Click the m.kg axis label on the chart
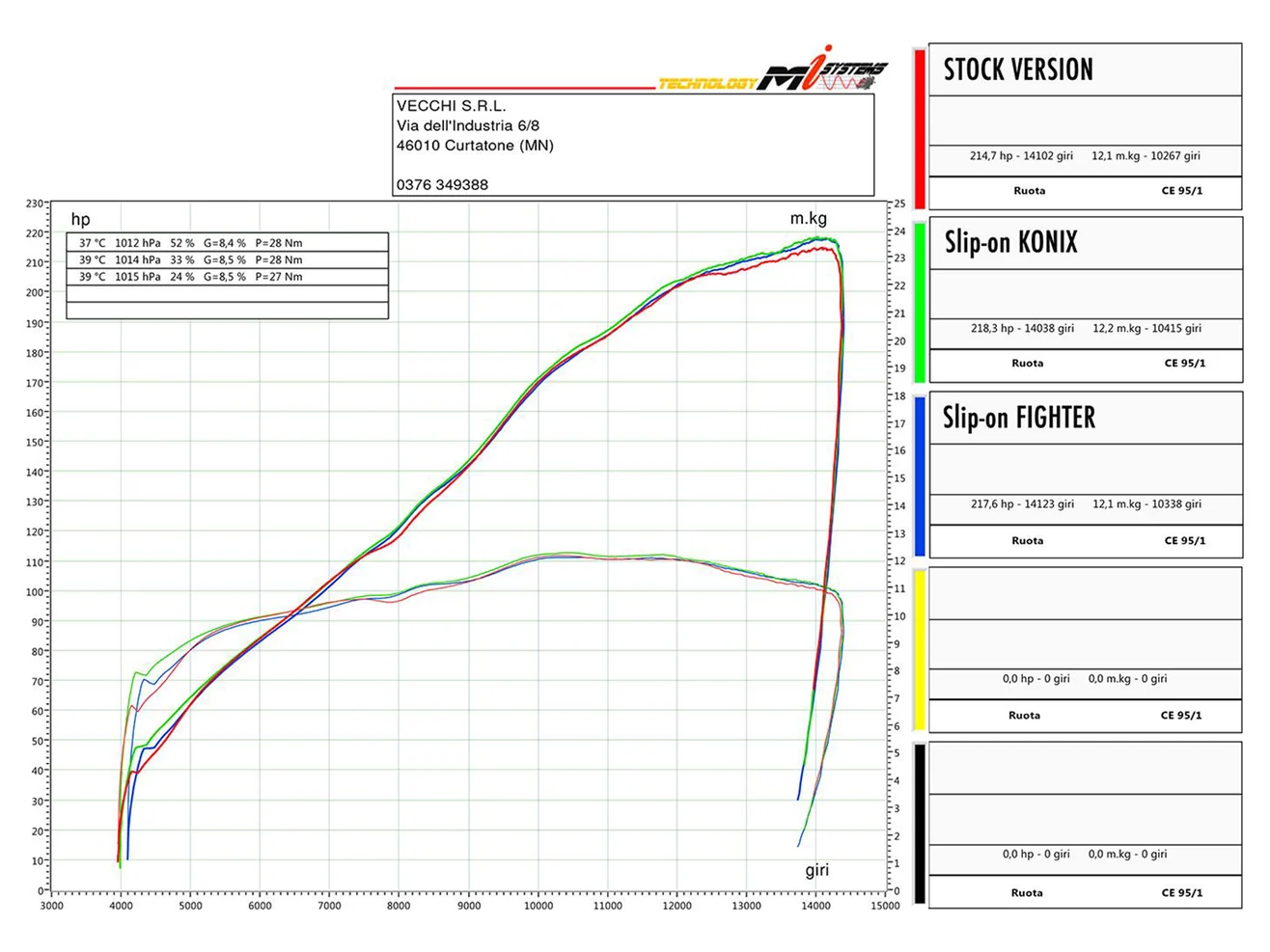Image resolution: width=1270 pixels, height=952 pixels. [809, 219]
